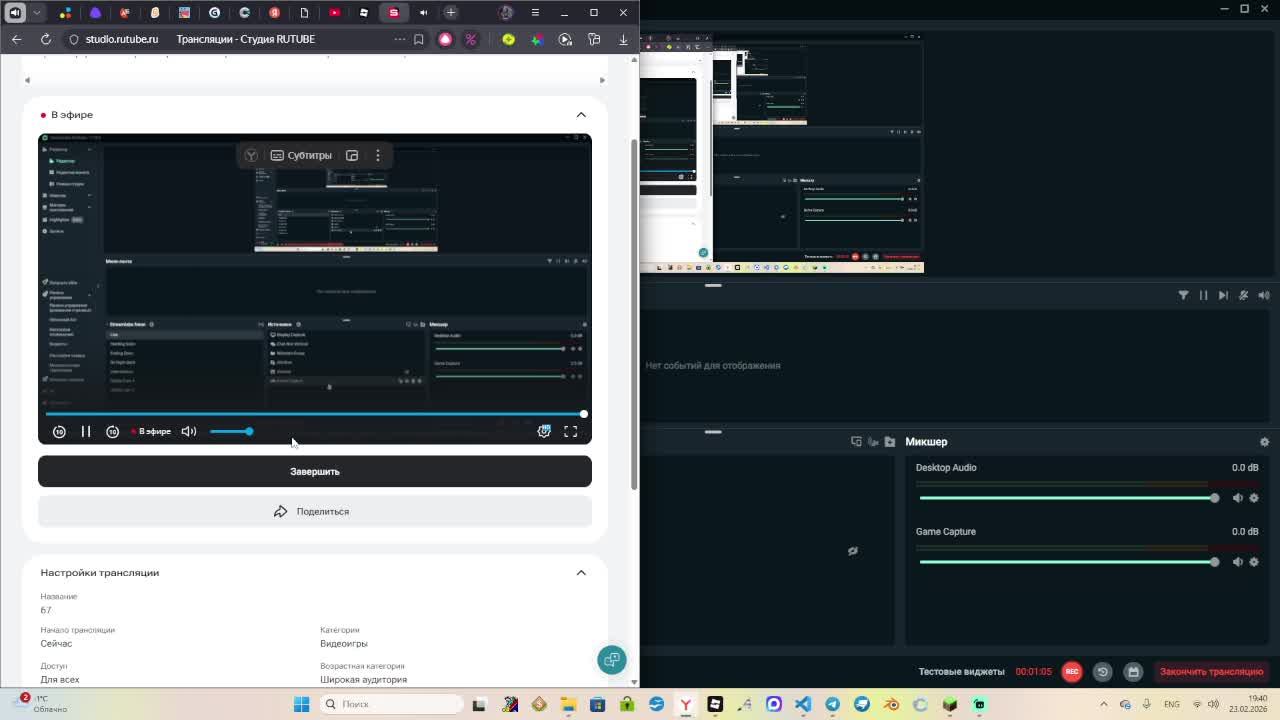The image size is (1280, 720).
Task: Open Blender from the taskbar
Action: click(892, 704)
